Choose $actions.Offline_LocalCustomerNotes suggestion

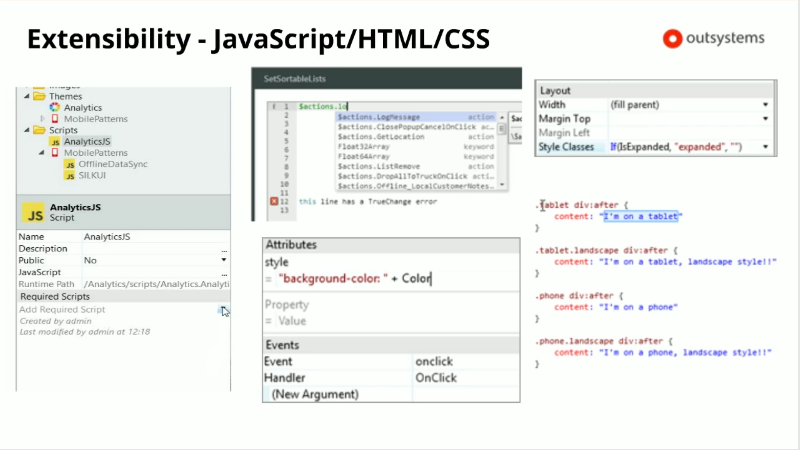pyautogui.click(x=416, y=186)
